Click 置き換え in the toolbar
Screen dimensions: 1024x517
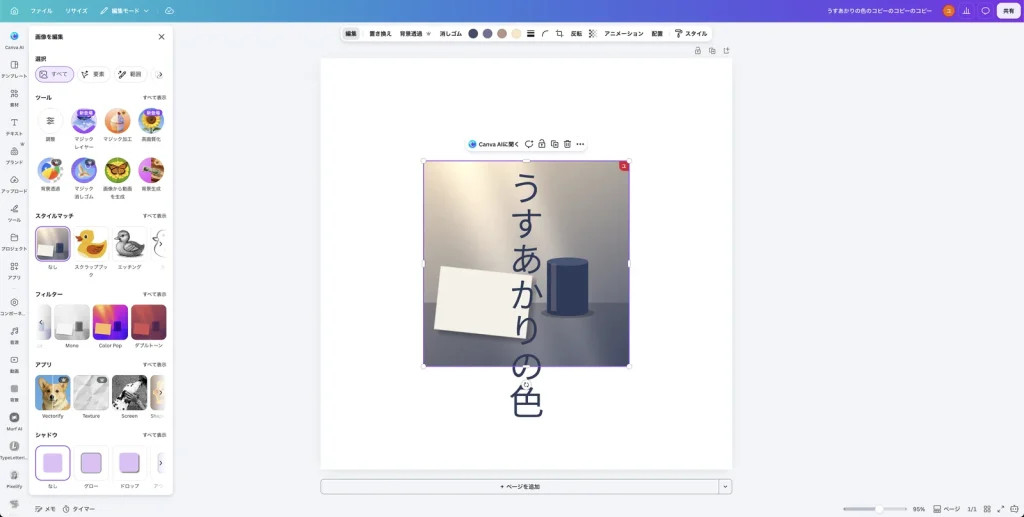coord(380,33)
